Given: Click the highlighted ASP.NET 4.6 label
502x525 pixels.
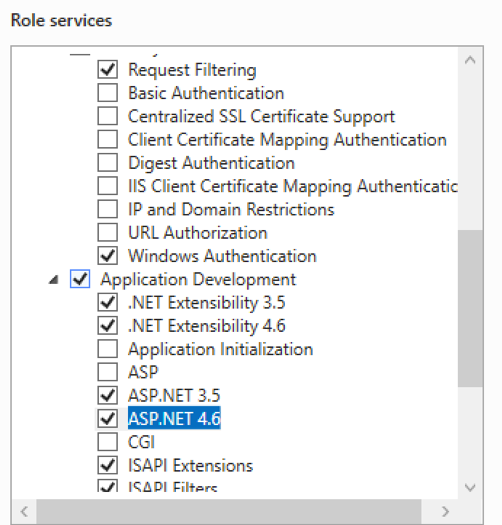Looking at the screenshot, I should [x=174, y=419].
